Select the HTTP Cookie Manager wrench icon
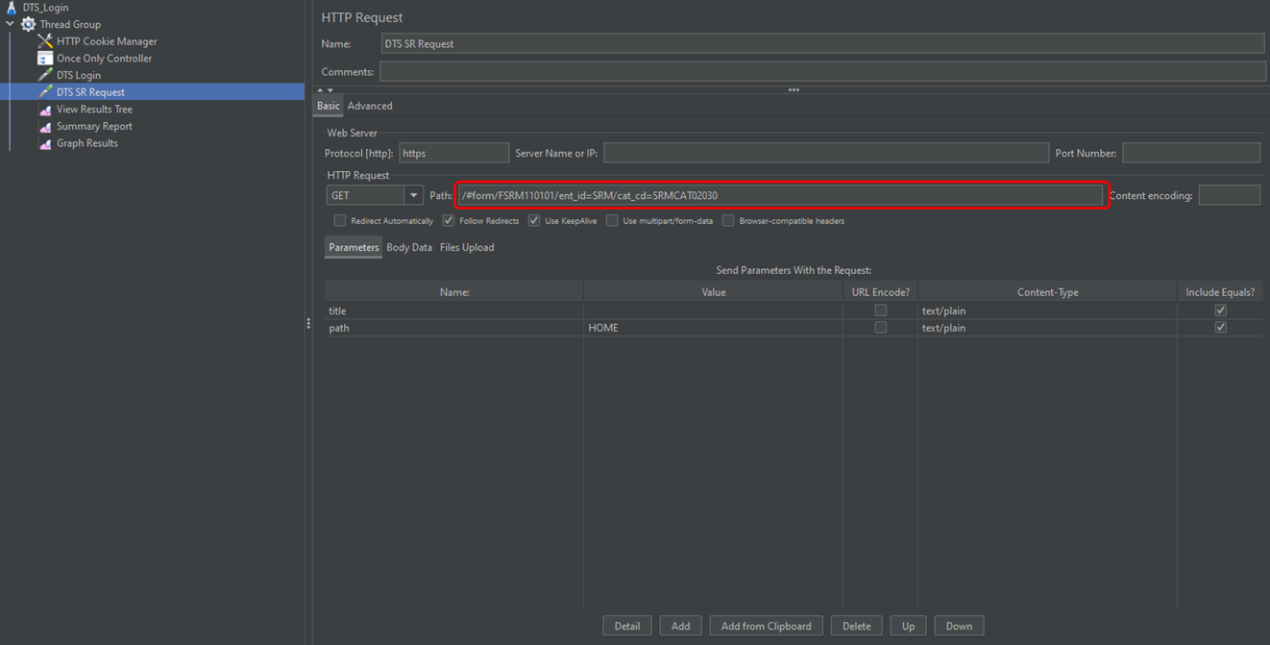This screenshot has width=1270, height=645. (45, 41)
